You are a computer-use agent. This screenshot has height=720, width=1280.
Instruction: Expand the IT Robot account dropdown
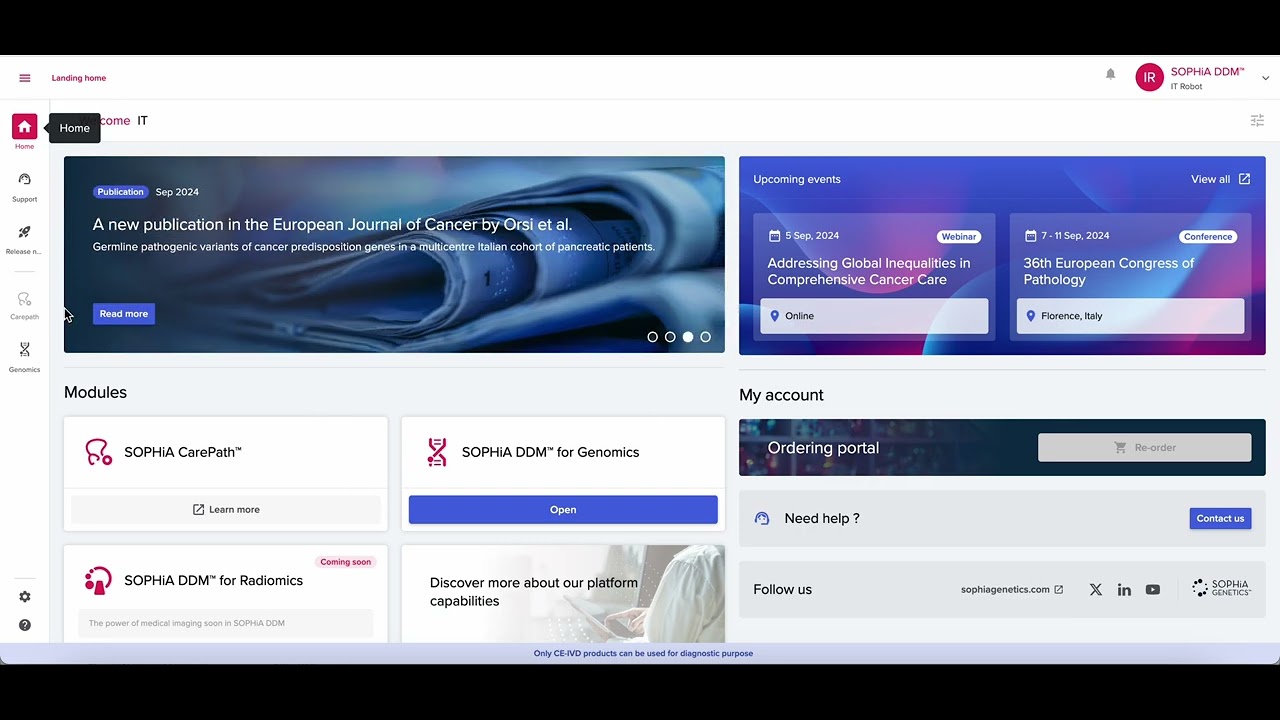click(x=1265, y=78)
